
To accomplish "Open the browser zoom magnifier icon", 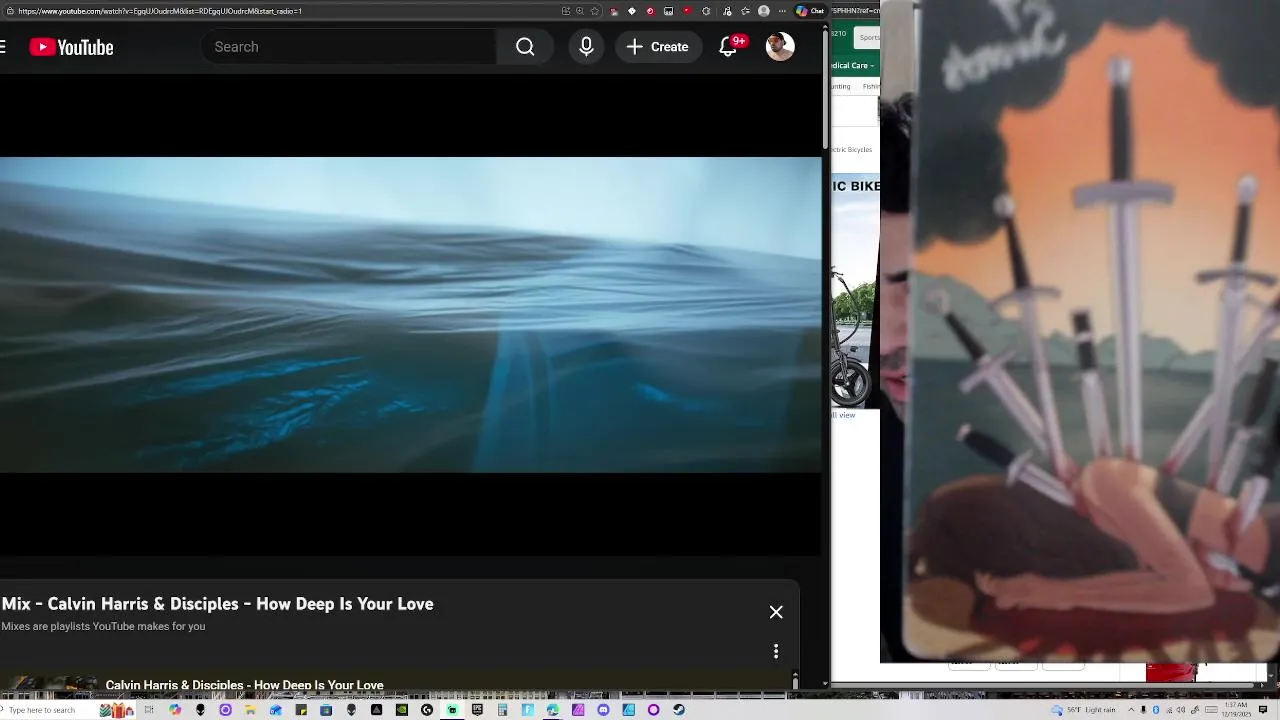I will click(580, 11).
